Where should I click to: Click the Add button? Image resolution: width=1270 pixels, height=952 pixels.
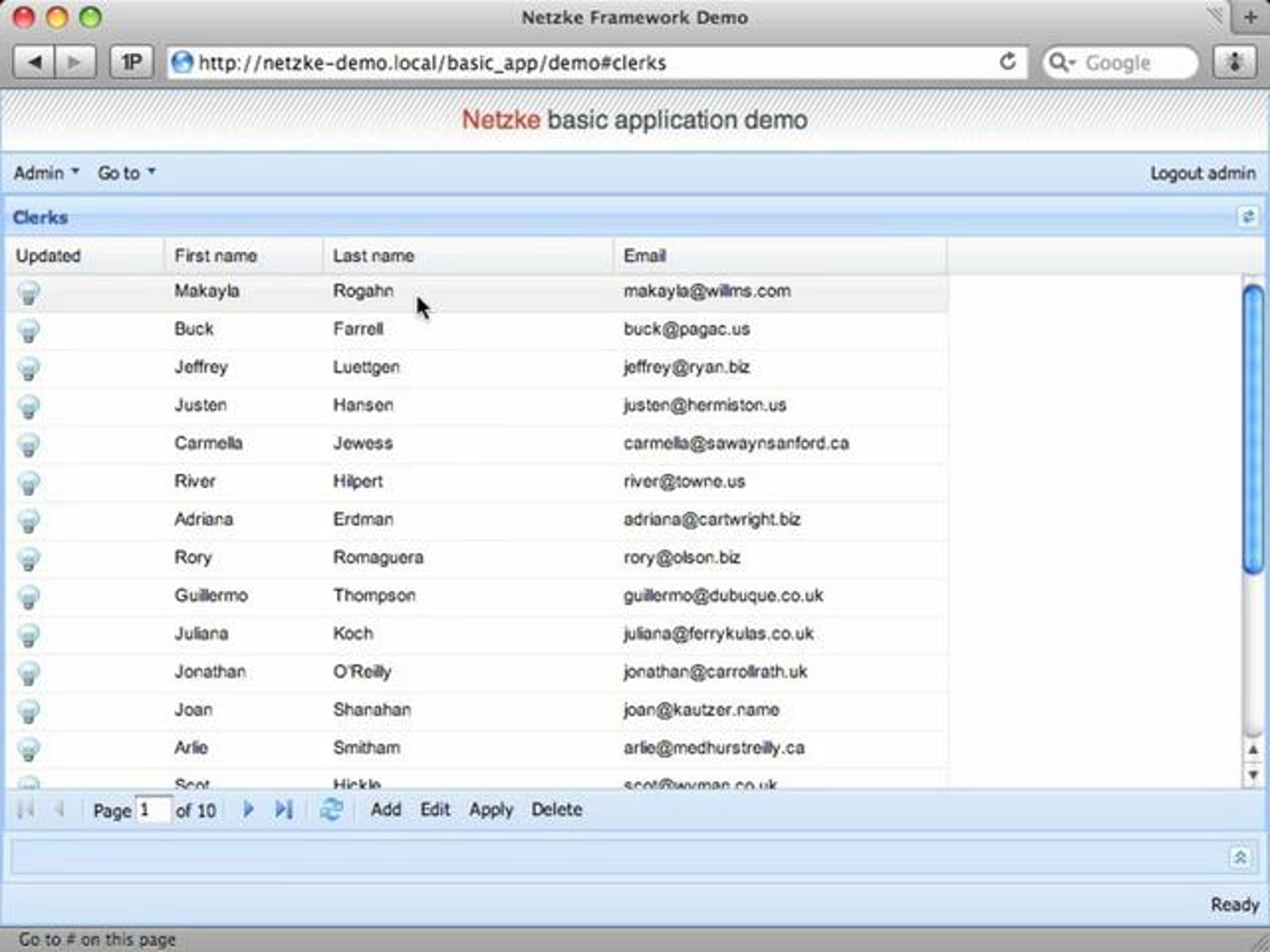coord(386,810)
